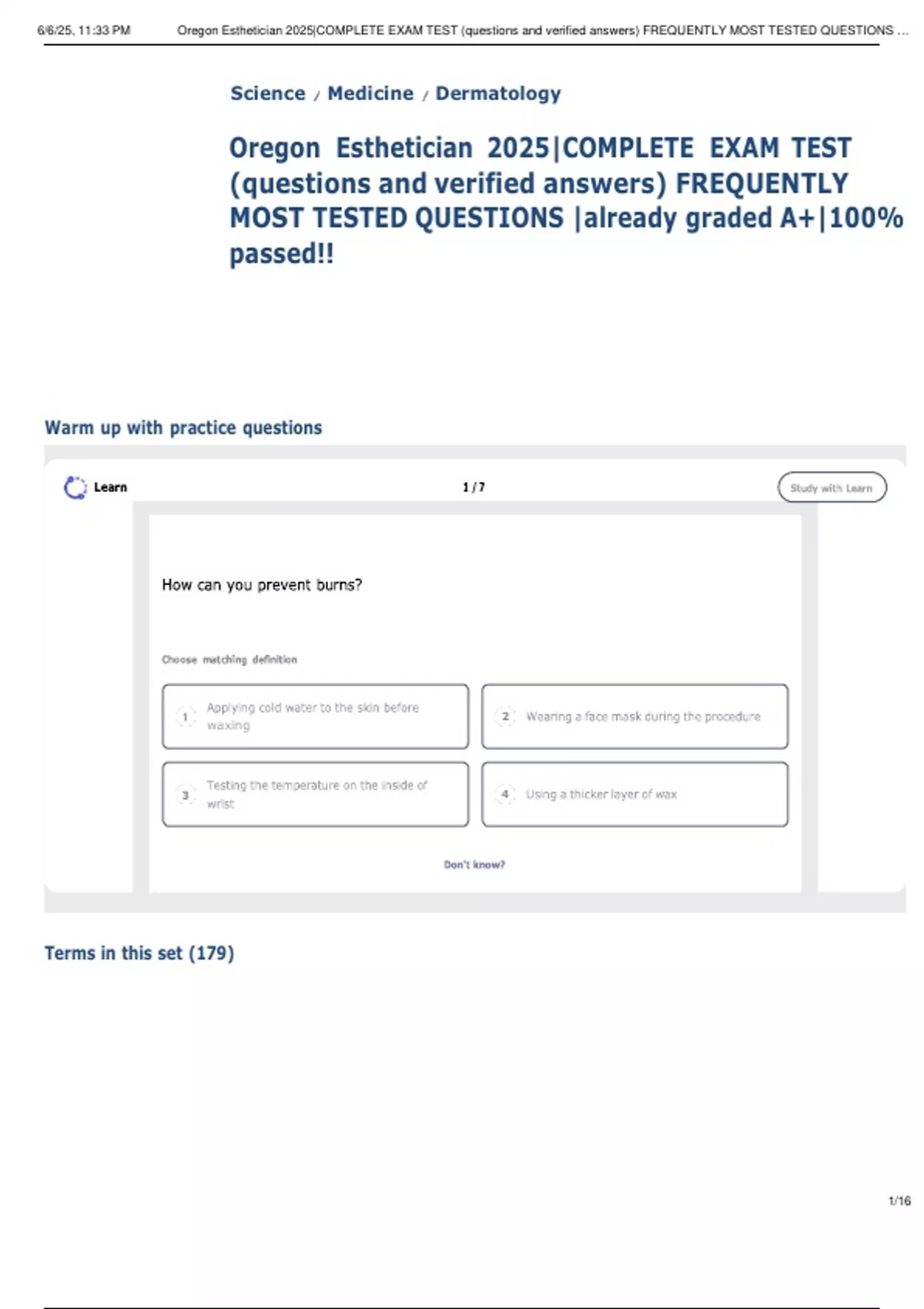The image size is (924, 1309).
Task: Select answer 'Using a thicker layer of wax'
Action: click(634, 795)
